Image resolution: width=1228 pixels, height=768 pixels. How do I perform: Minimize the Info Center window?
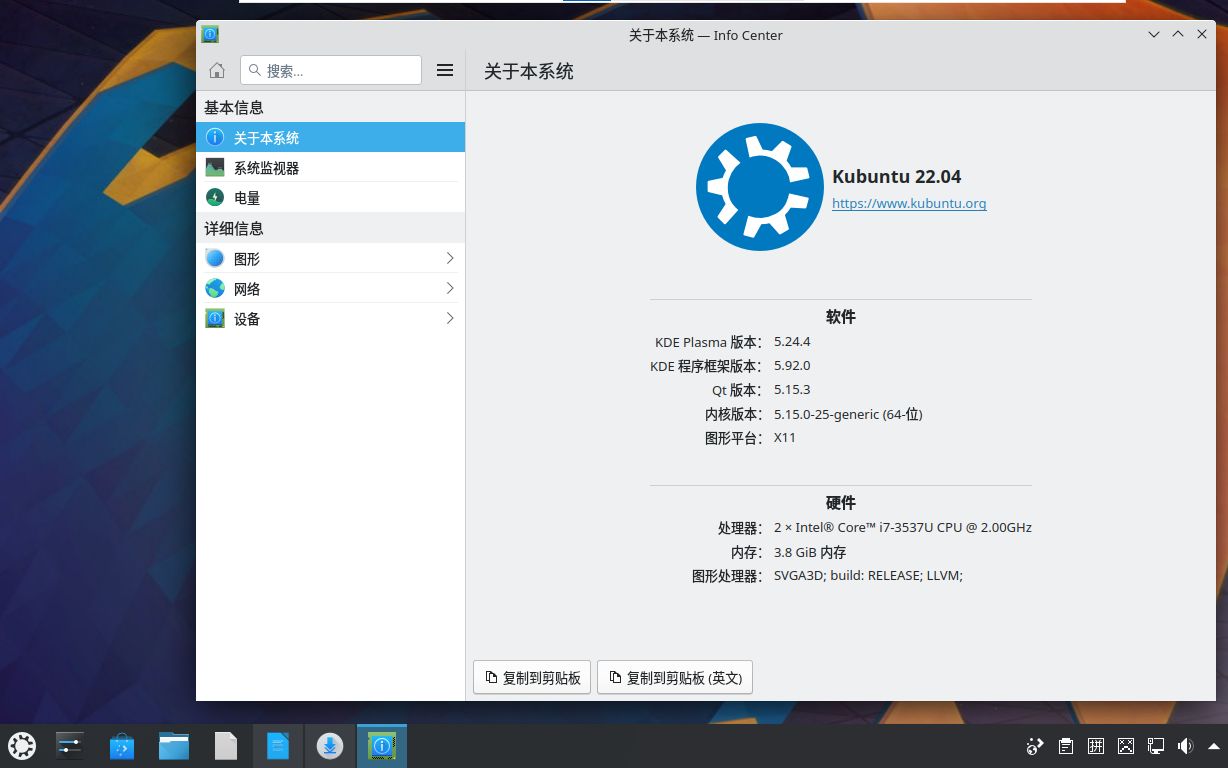tap(1154, 34)
